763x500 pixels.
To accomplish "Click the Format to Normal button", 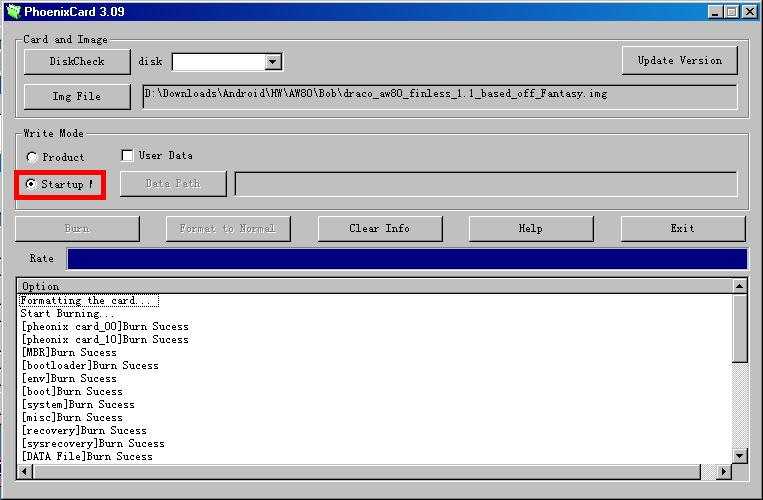I will pyautogui.click(x=228, y=229).
